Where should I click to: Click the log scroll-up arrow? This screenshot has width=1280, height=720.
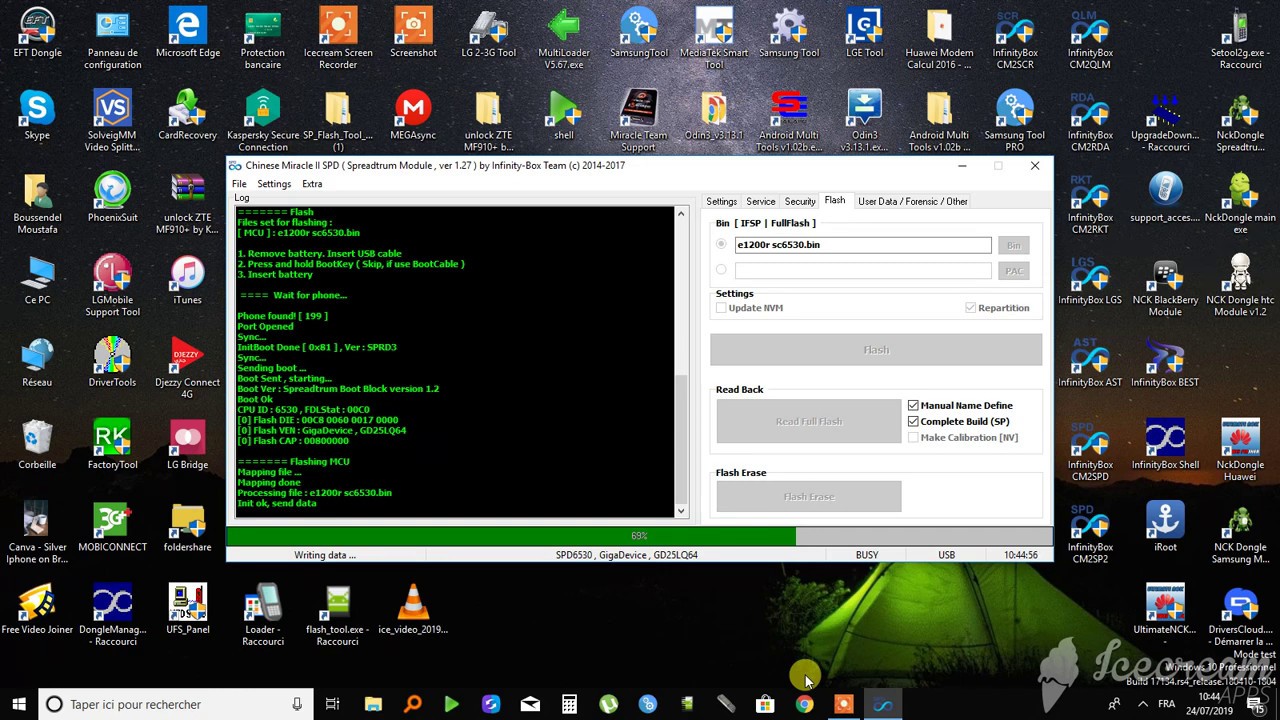pyautogui.click(x=681, y=214)
